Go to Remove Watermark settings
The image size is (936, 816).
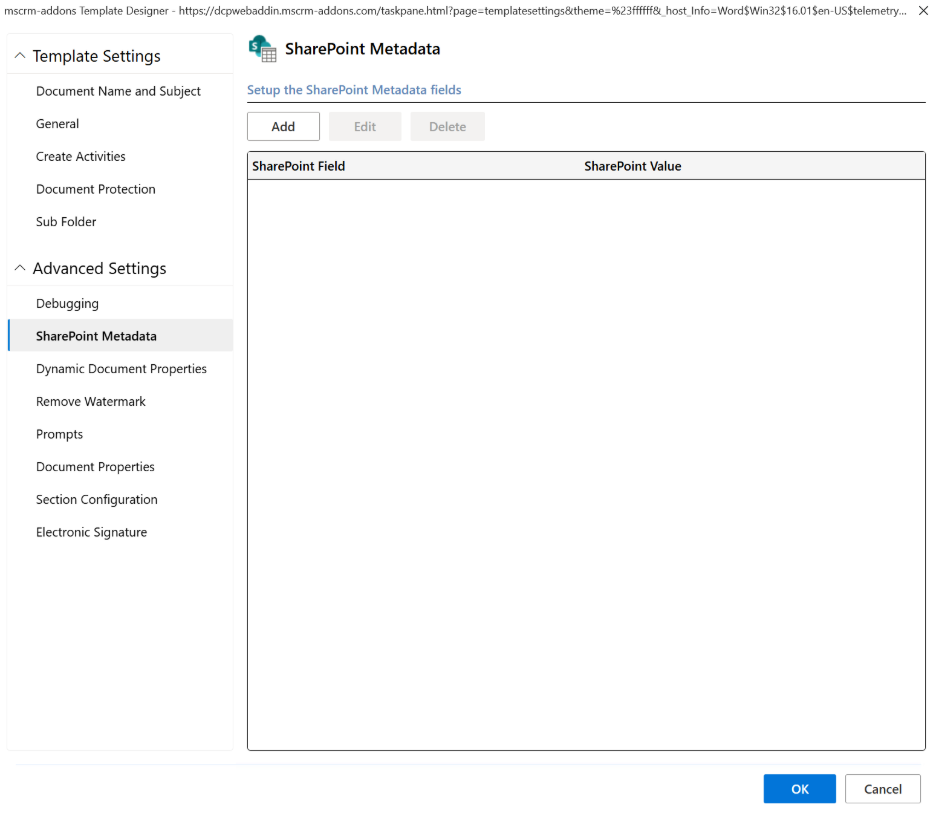click(91, 402)
